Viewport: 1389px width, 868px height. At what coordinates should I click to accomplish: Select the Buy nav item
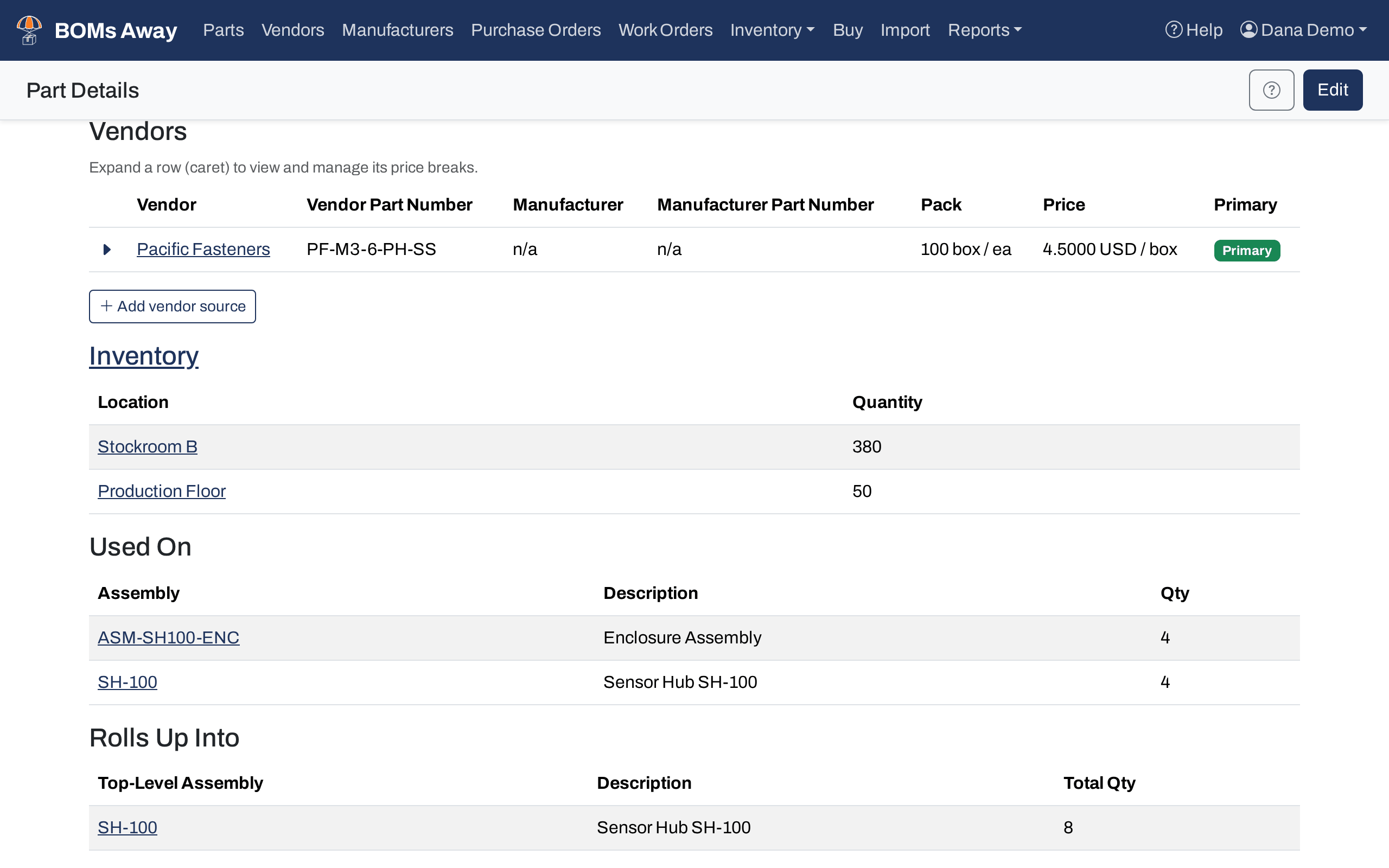click(848, 30)
